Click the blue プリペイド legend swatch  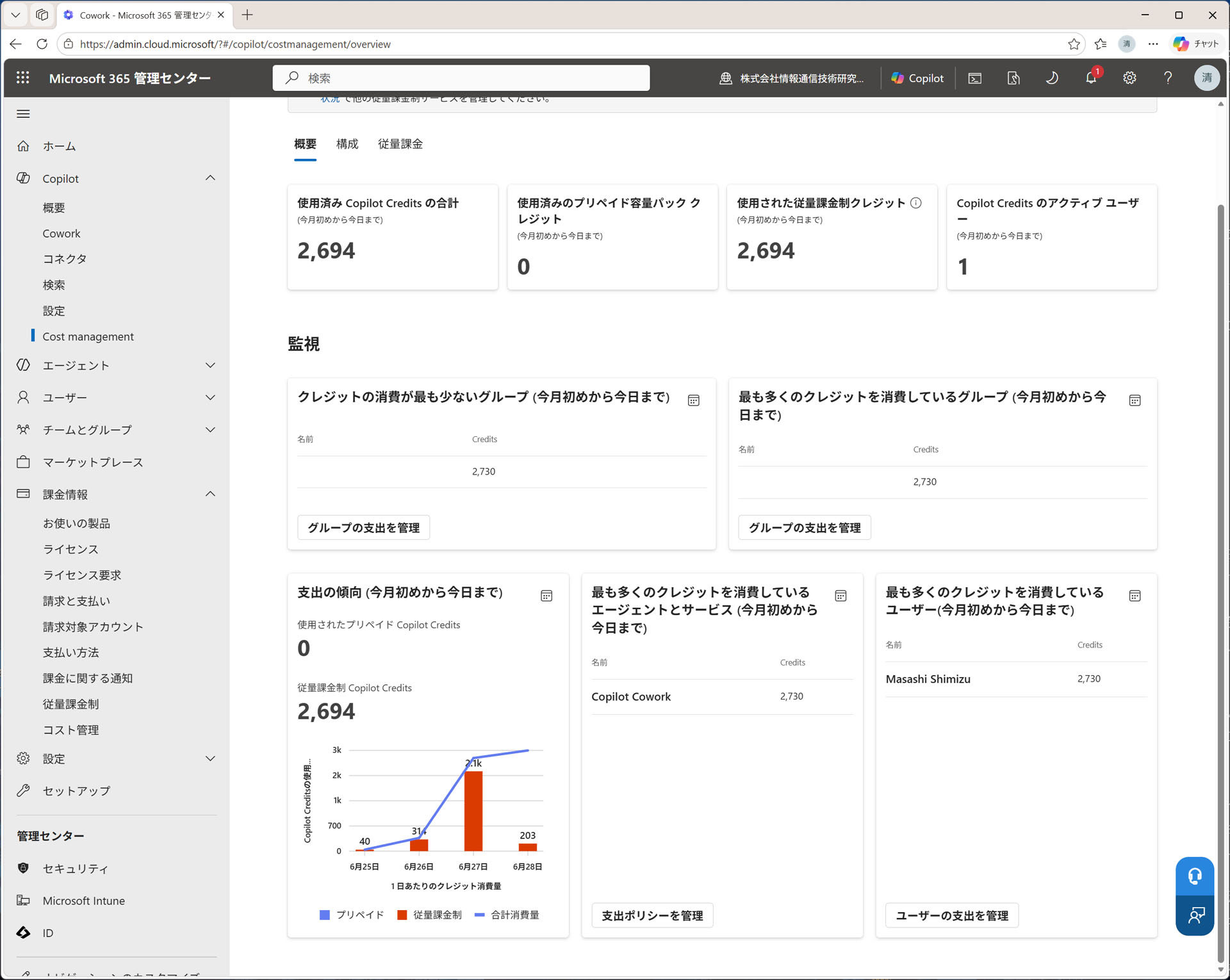tap(325, 915)
